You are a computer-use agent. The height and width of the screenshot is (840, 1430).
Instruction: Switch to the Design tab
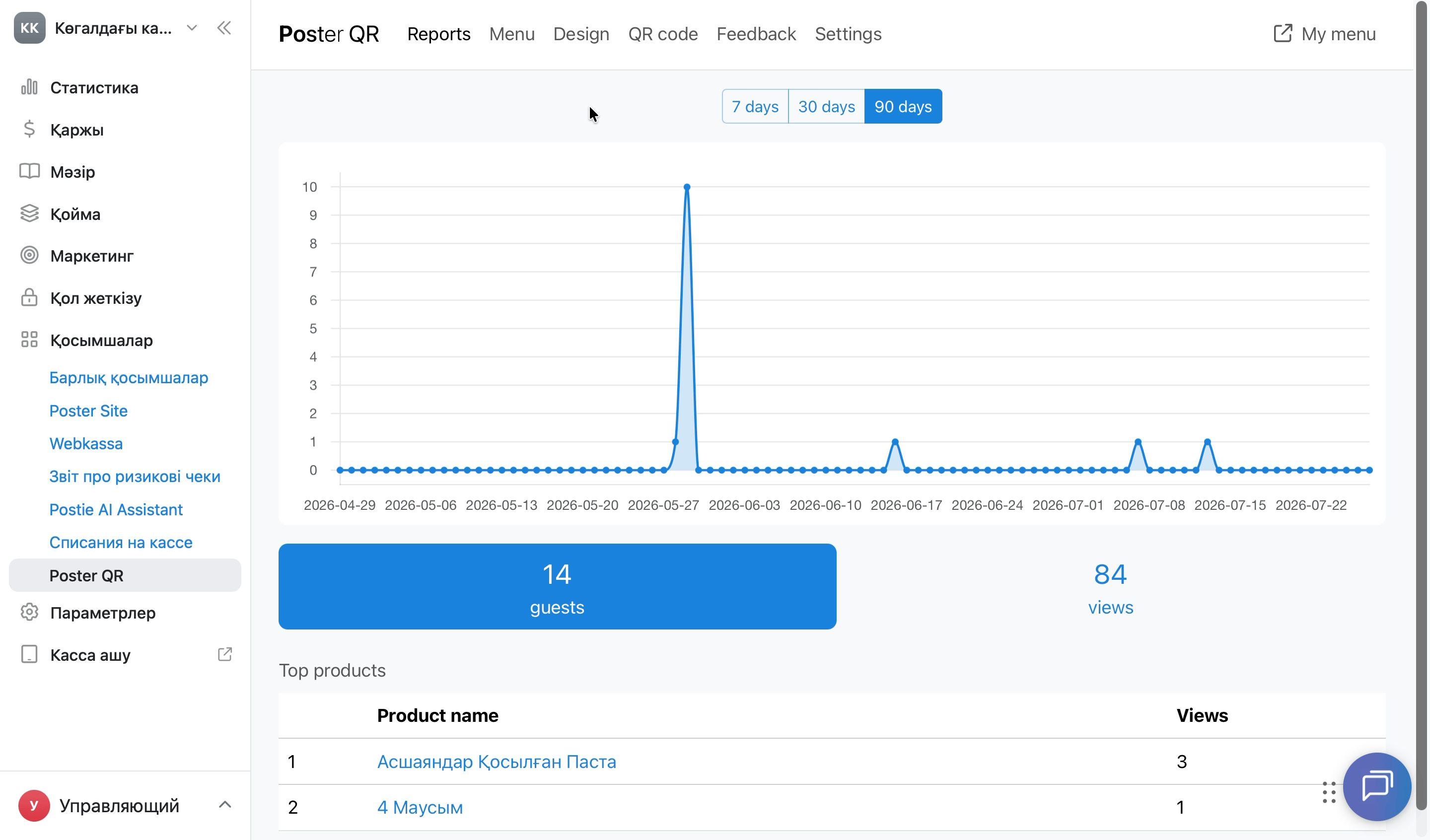(x=581, y=34)
